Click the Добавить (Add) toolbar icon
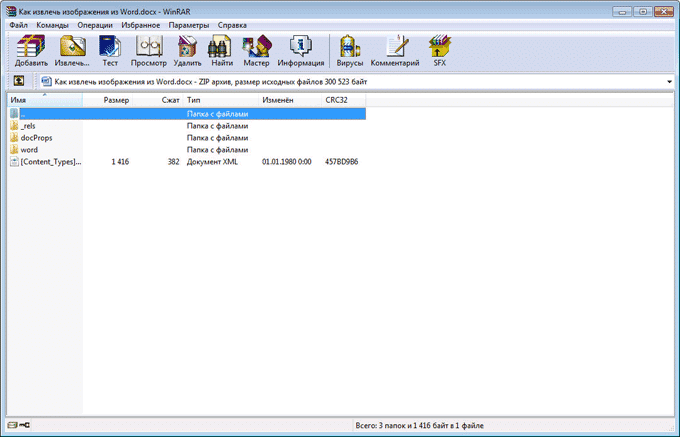680x437 pixels. (x=31, y=46)
